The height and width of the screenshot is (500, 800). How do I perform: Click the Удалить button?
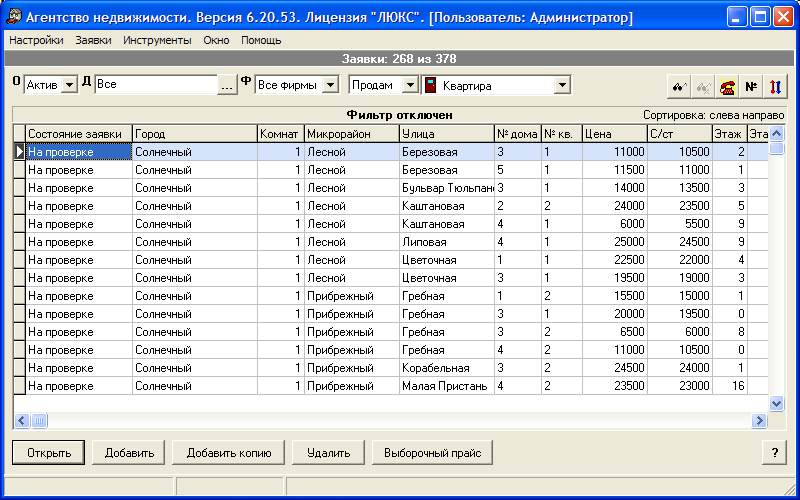tap(328, 453)
